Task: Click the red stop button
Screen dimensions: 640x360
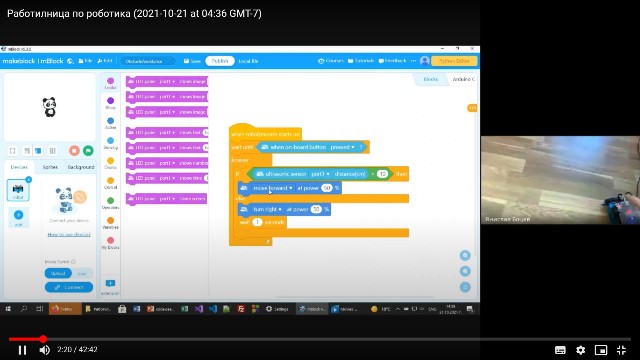Action: [74, 151]
